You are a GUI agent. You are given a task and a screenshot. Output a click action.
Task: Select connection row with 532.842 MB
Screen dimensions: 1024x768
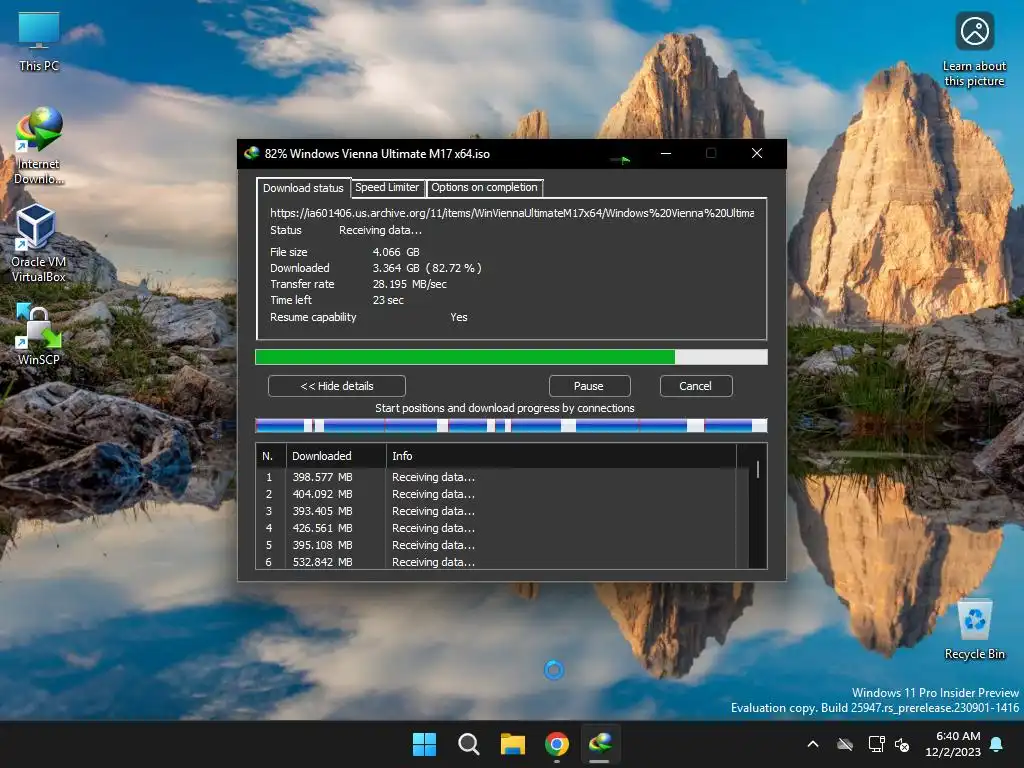click(496, 562)
